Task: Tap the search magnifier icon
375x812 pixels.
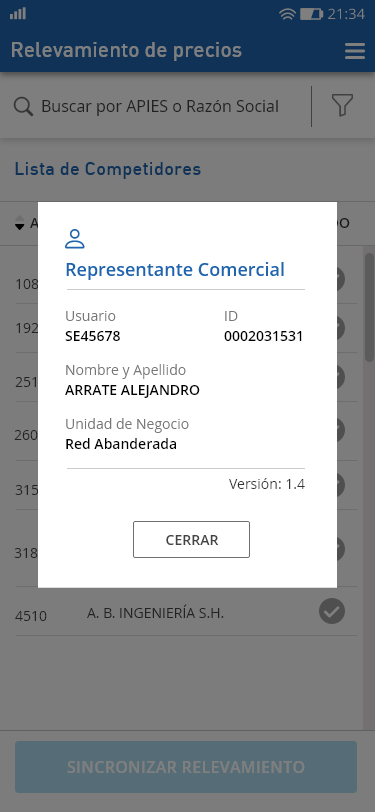Action: click(24, 107)
